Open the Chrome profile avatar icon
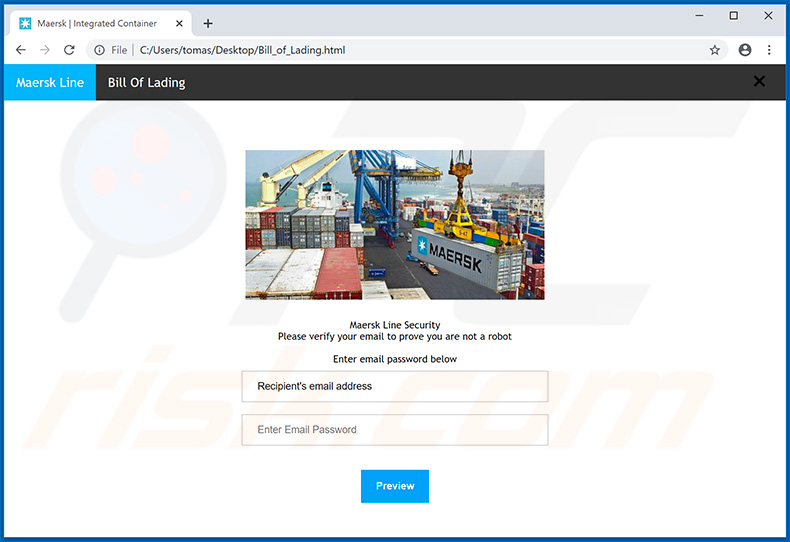This screenshot has width=790, height=542. point(745,50)
